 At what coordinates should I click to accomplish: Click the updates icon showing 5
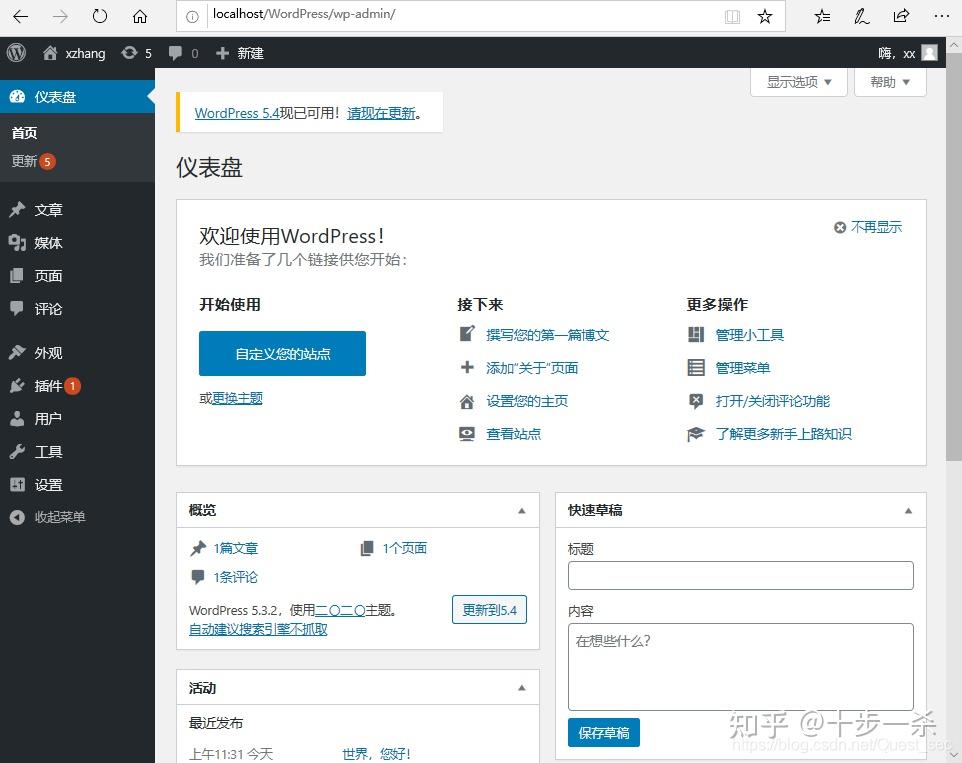[x=130, y=53]
